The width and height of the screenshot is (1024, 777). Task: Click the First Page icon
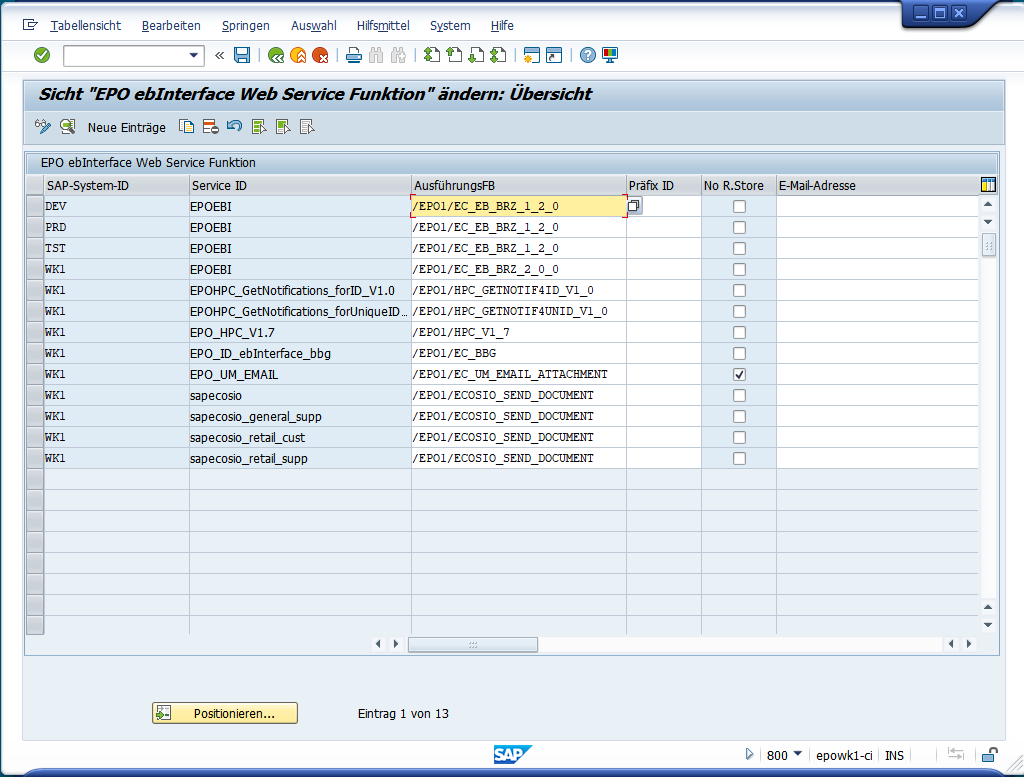pyautogui.click(x=432, y=56)
